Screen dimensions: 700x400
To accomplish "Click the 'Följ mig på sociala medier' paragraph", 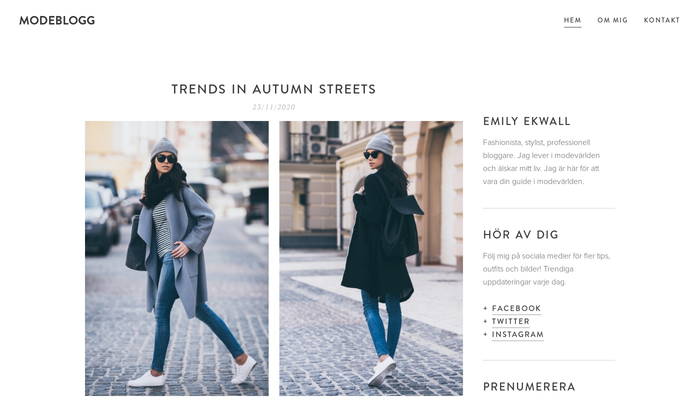I will (546, 269).
